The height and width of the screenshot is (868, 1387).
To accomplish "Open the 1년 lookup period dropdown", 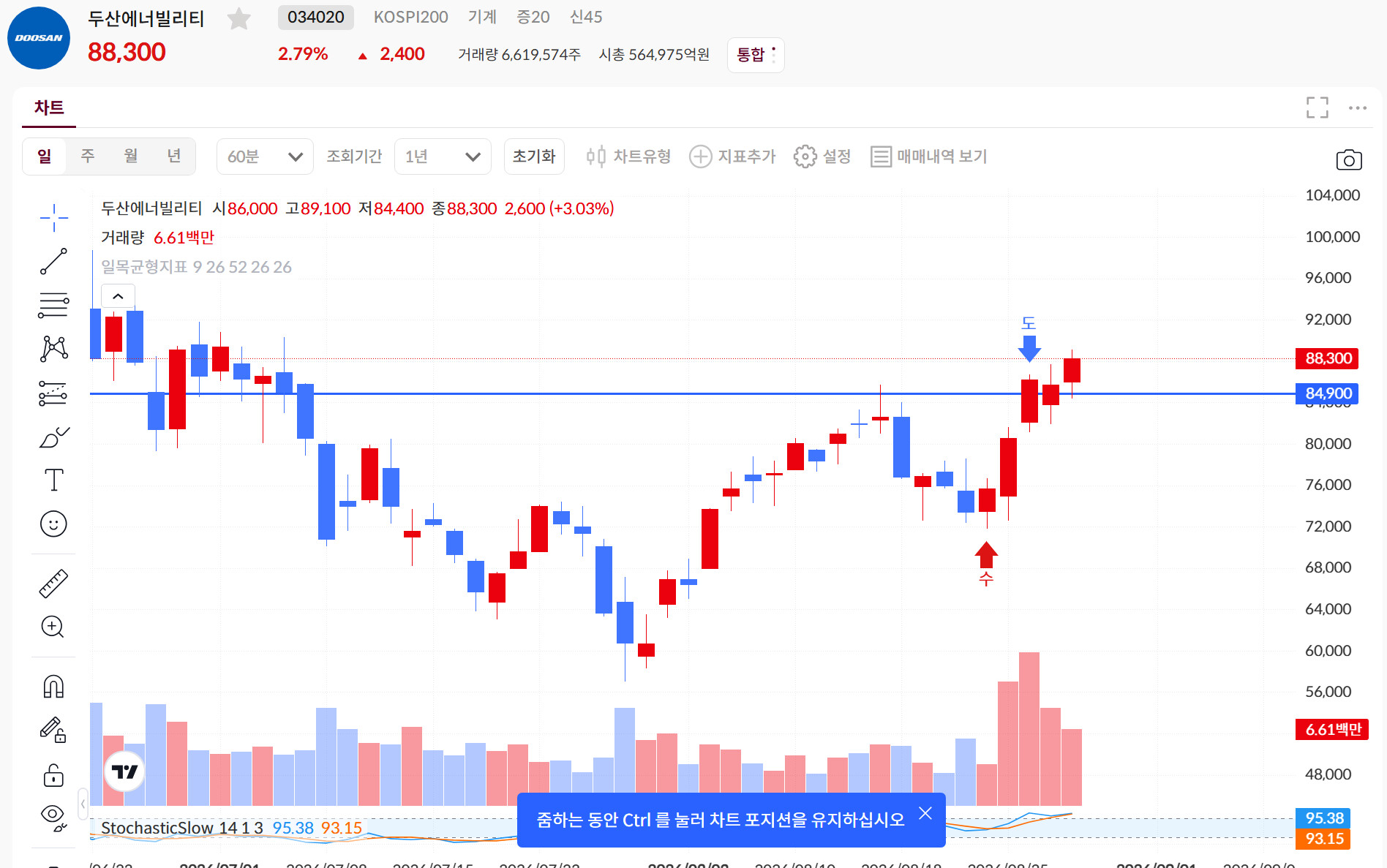I will pos(443,156).
